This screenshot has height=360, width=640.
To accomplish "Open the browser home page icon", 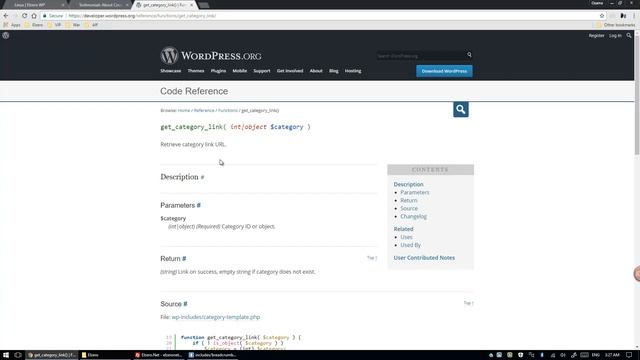I will tap(34, 16).
